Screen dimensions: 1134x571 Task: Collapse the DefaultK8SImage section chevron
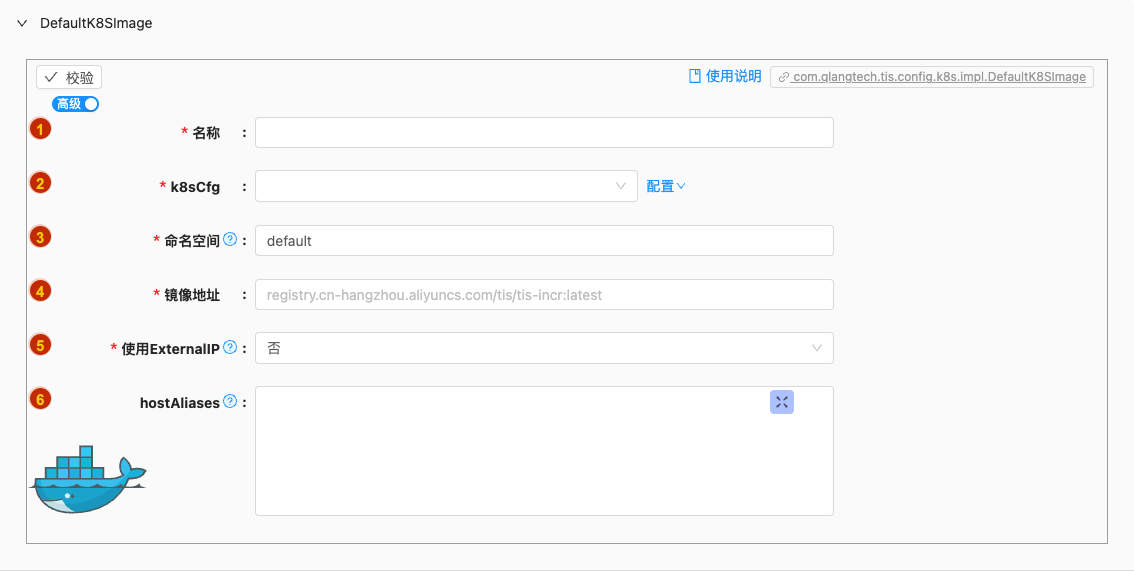[22, 23]
